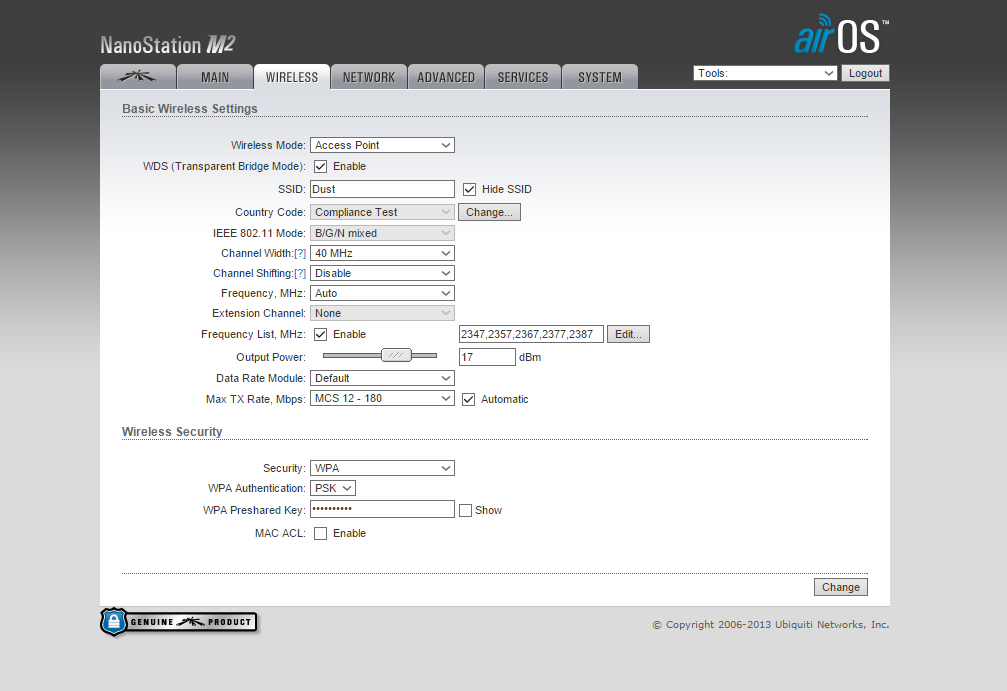Screen dimensions: 1007x691
Task: Enable the MAC ACL checkbox
Action: pyautogui.click(x=321, y=534)
